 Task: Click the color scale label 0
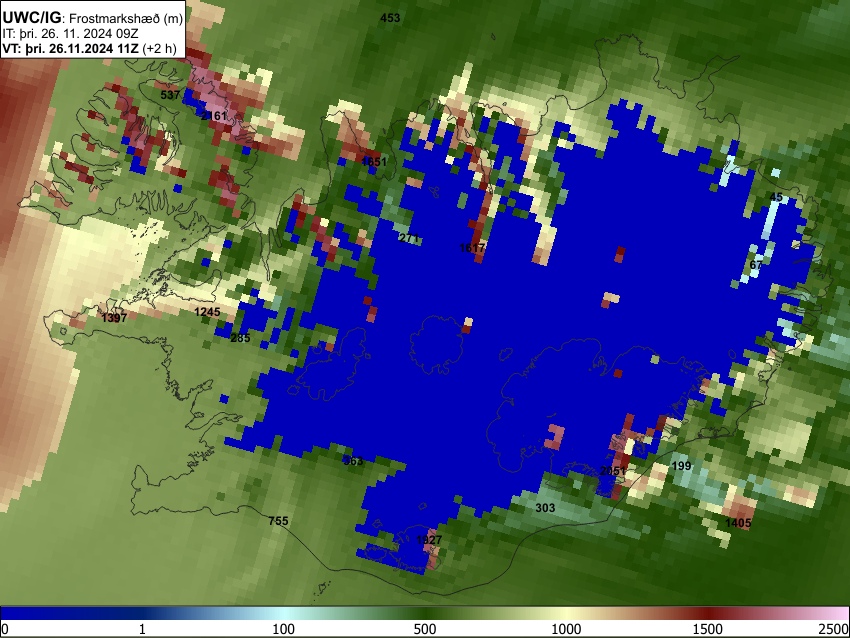pos(5,629)
